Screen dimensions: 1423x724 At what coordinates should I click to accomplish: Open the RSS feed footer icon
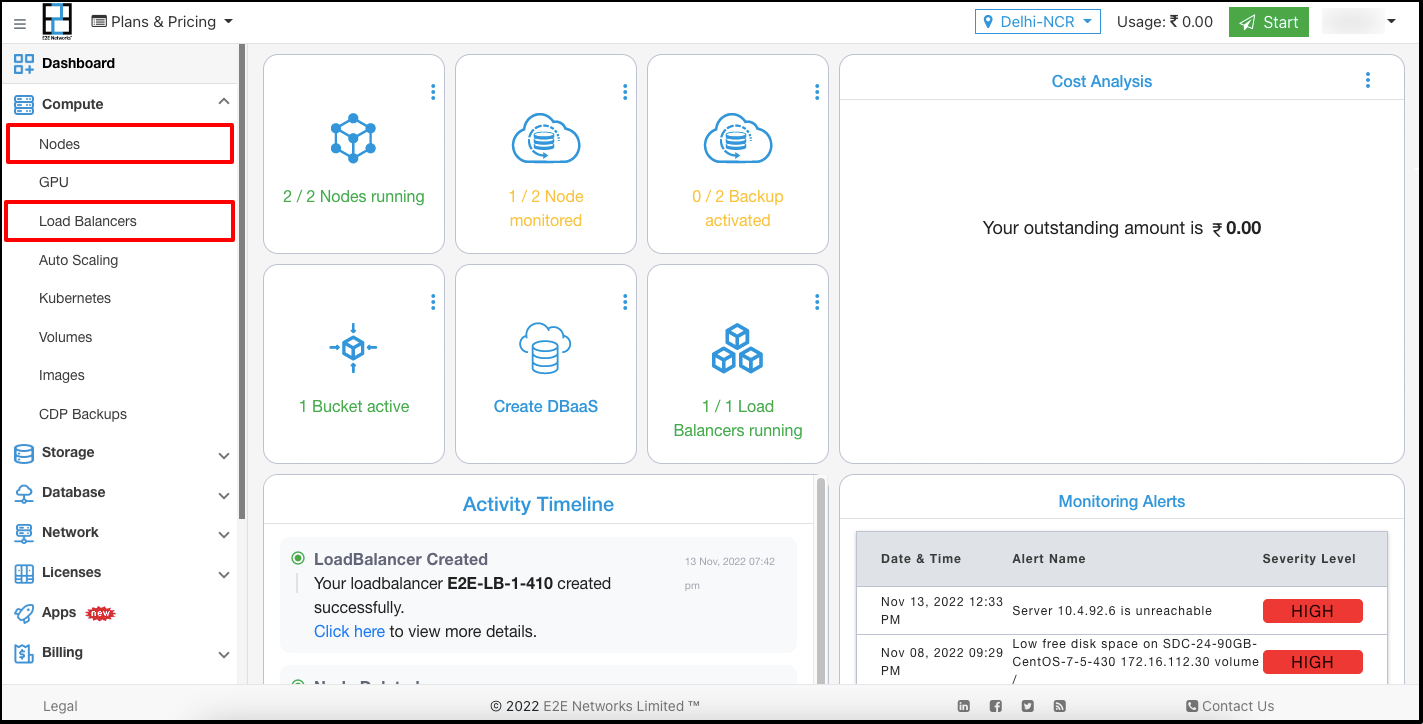click(1059, 706)
